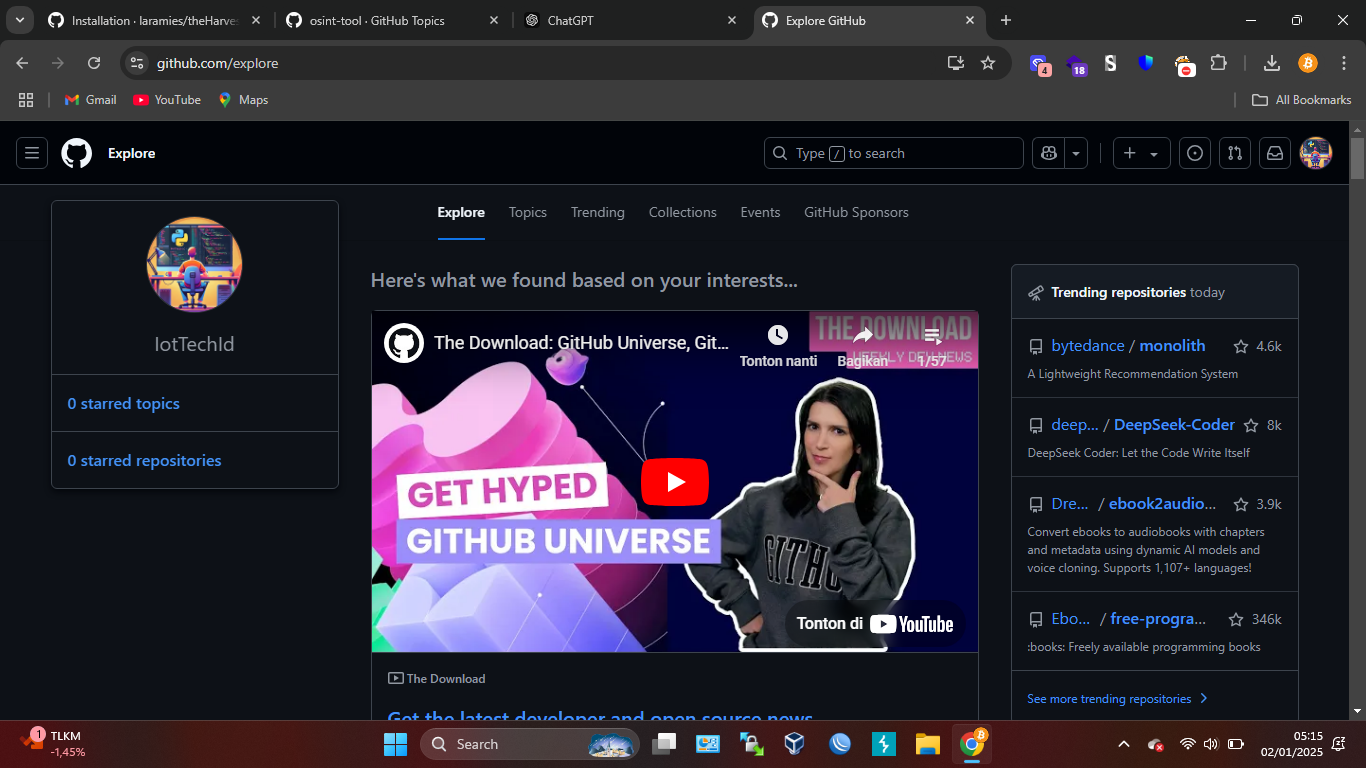The image size is (1366, 768).
Task: Click the GitHub Octocat logo
Action: 77,153
